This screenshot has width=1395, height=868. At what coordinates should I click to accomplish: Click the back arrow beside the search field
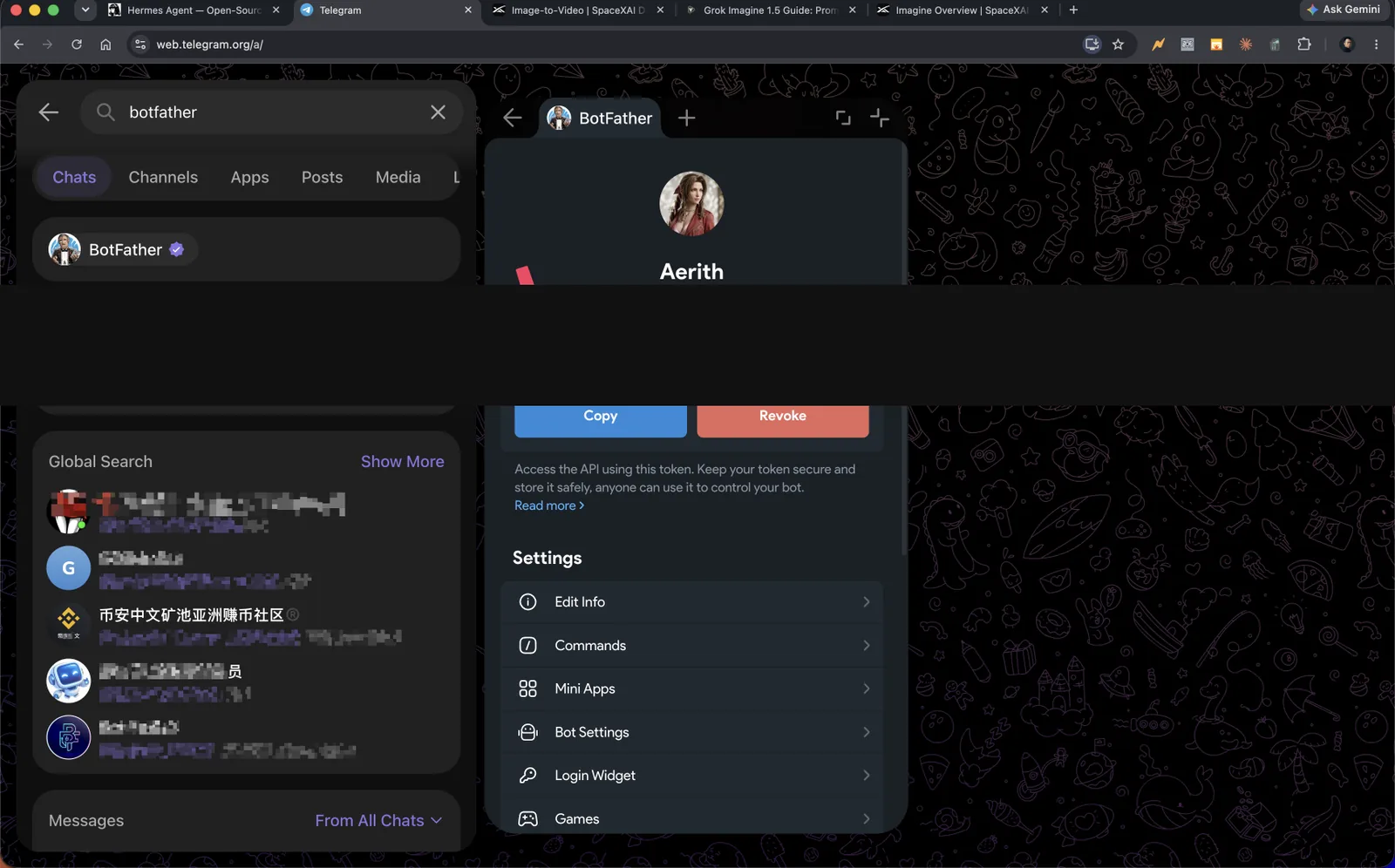(x=49, y=112)
